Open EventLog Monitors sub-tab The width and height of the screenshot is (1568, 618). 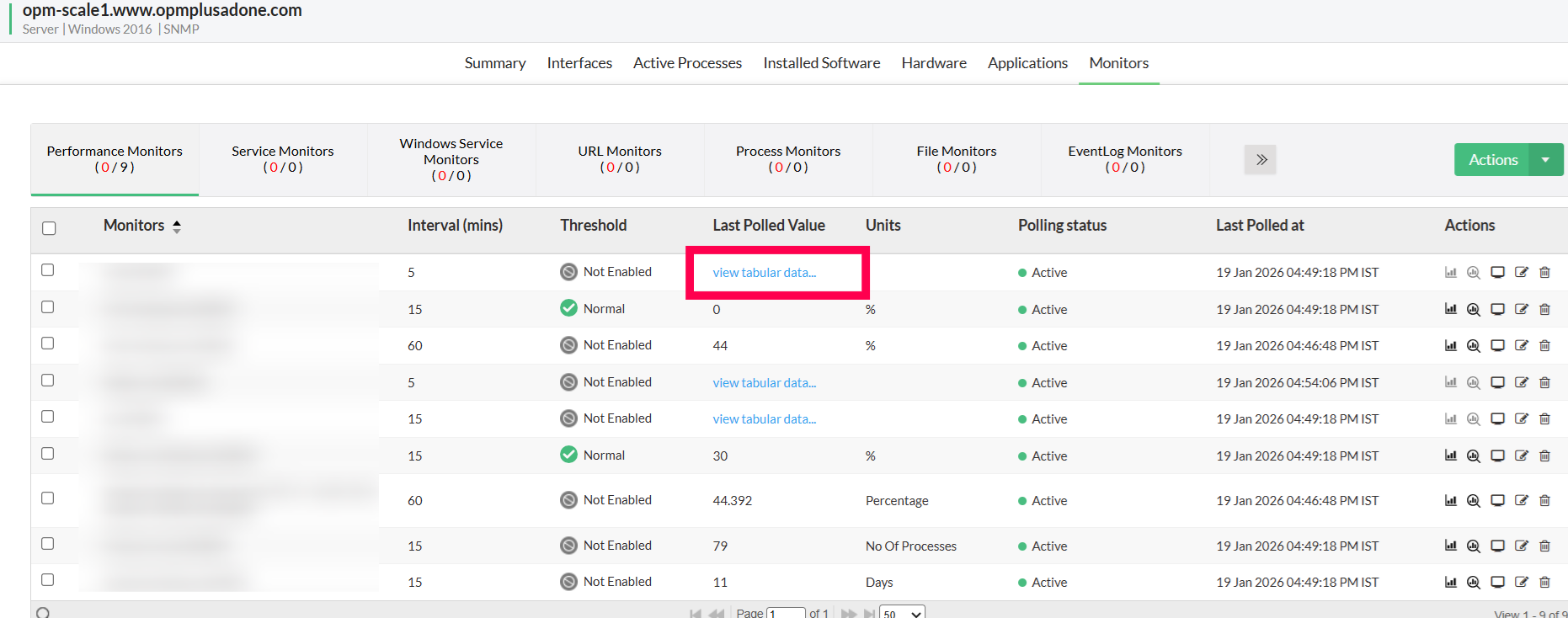[1125, 159]
